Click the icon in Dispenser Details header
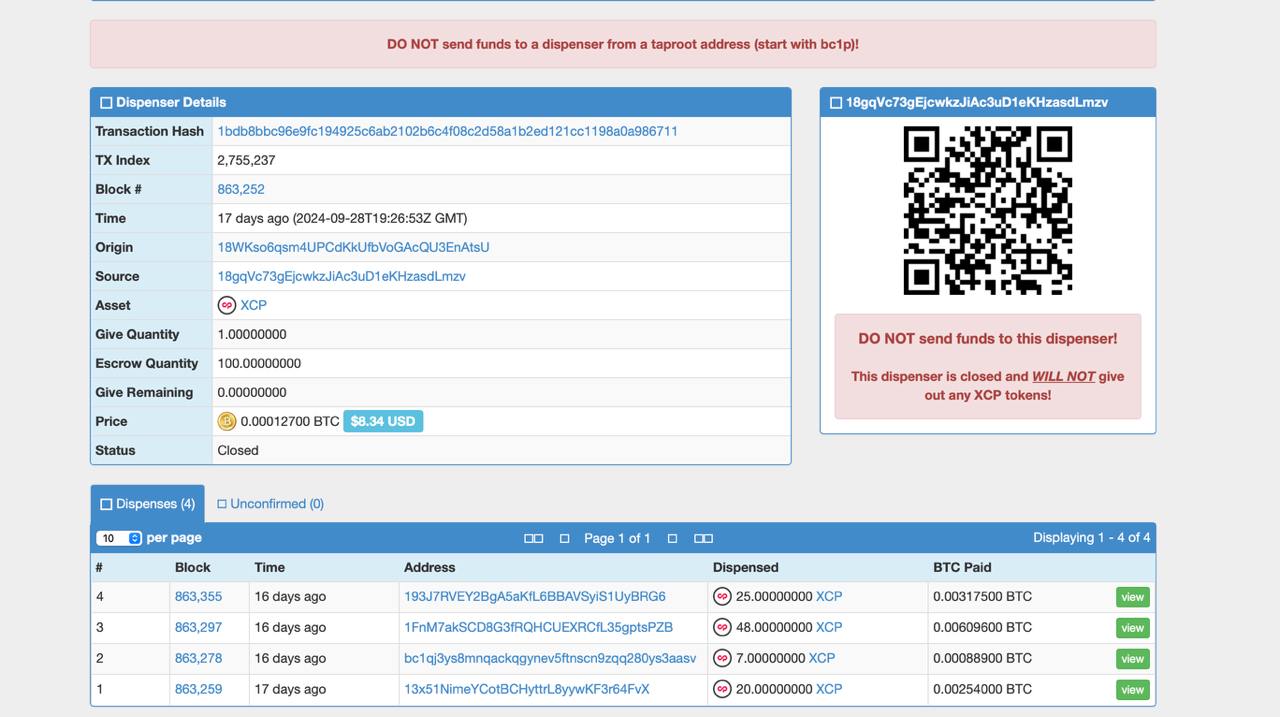The width and height of the screenshot is (1280, 717). [106, 102]
